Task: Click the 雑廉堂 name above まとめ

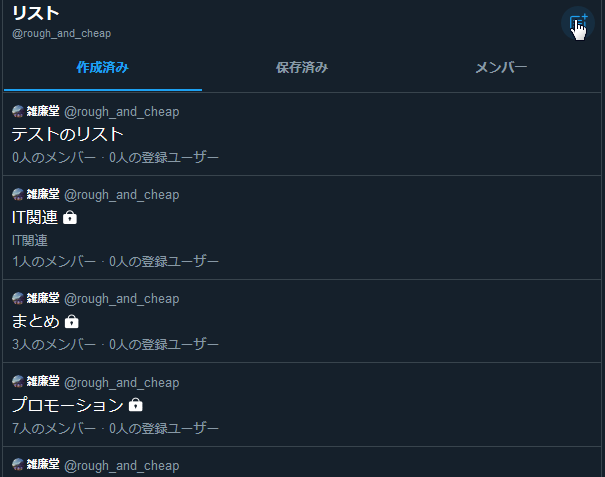Action: coord(42,298)
